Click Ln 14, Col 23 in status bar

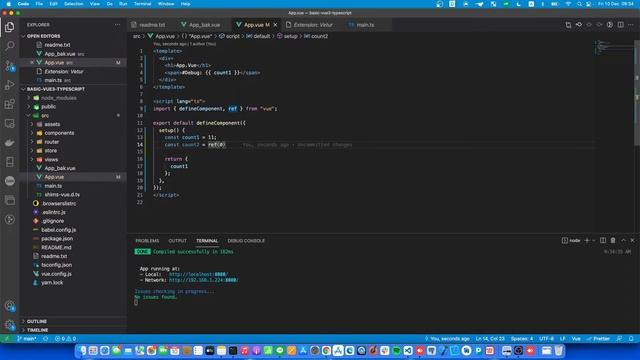click(x=490, y=339)
